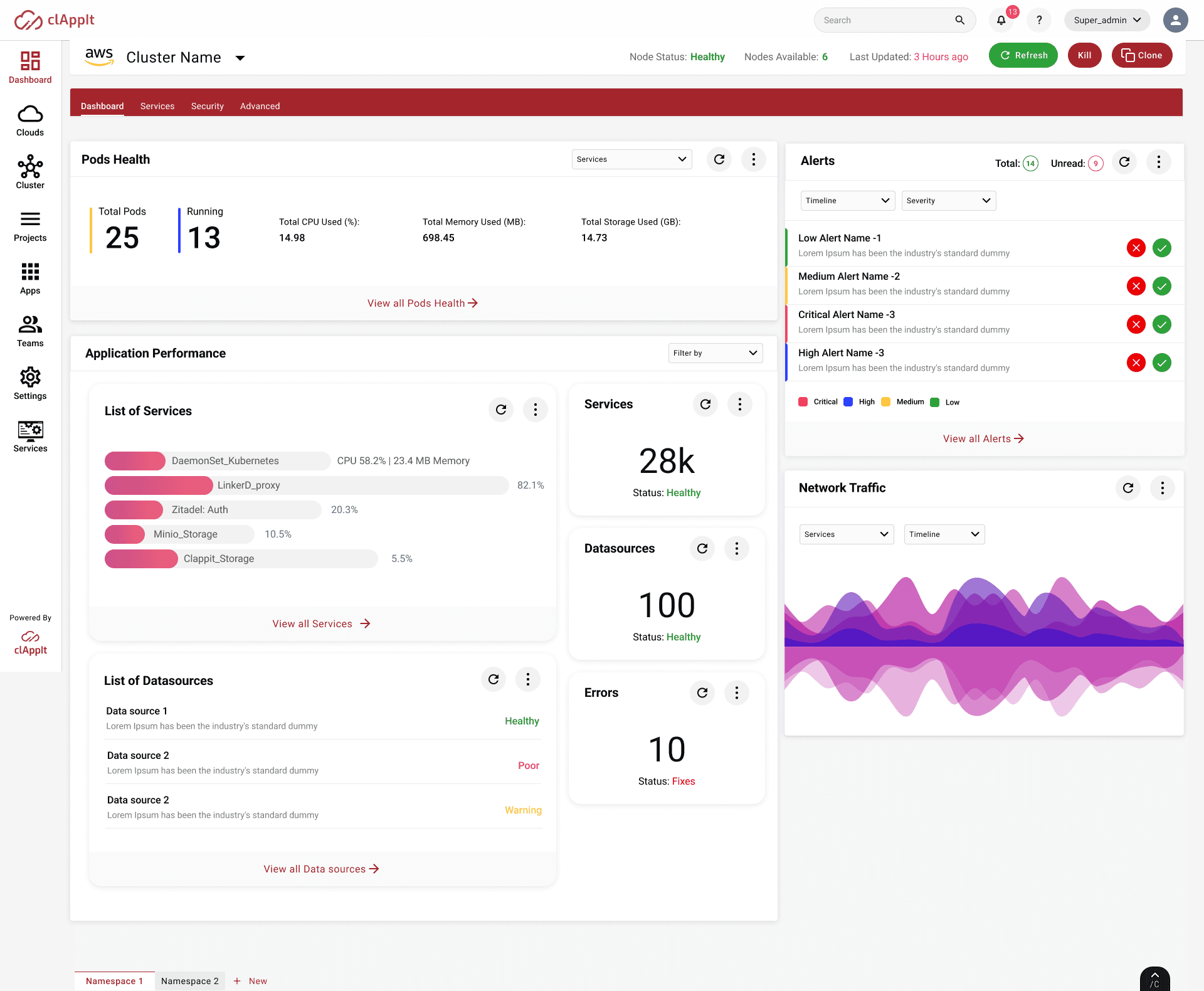Open notifications bell with 13 badge
This screenshot has width=1204, height=991.
1001,20
